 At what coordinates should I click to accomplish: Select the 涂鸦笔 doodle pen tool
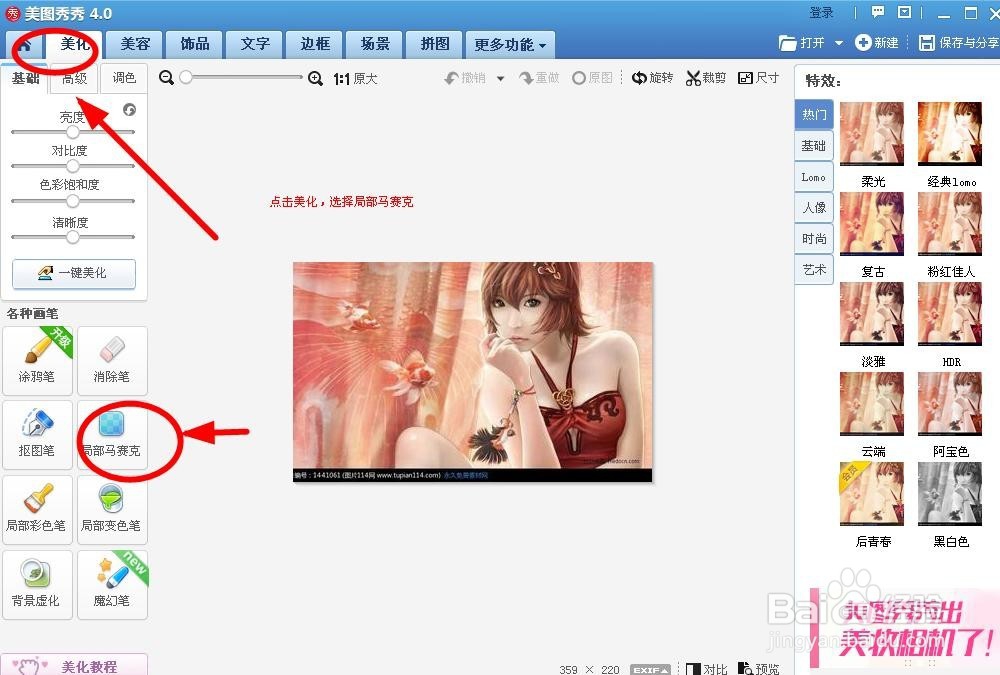pyautogui.click(x=37, y=360)
